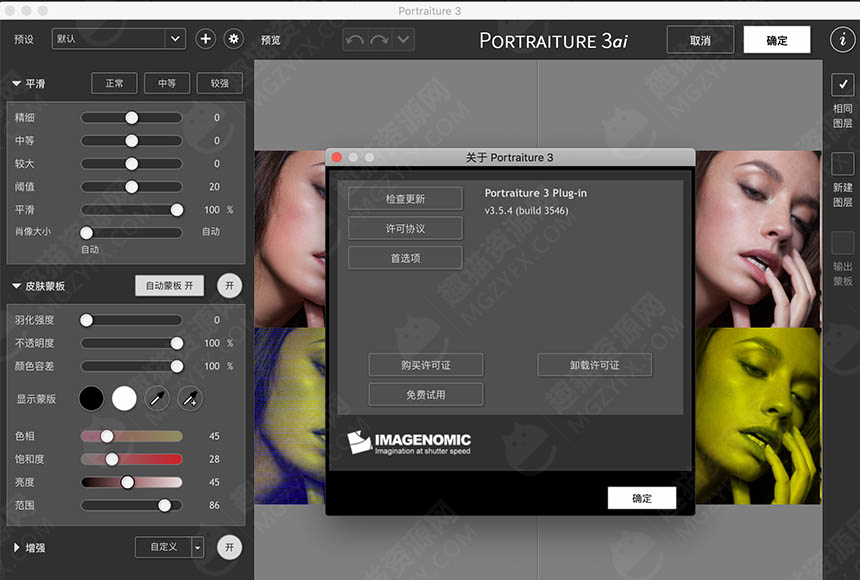
Task: Expand the 增强 section
Action: (16, 548)
